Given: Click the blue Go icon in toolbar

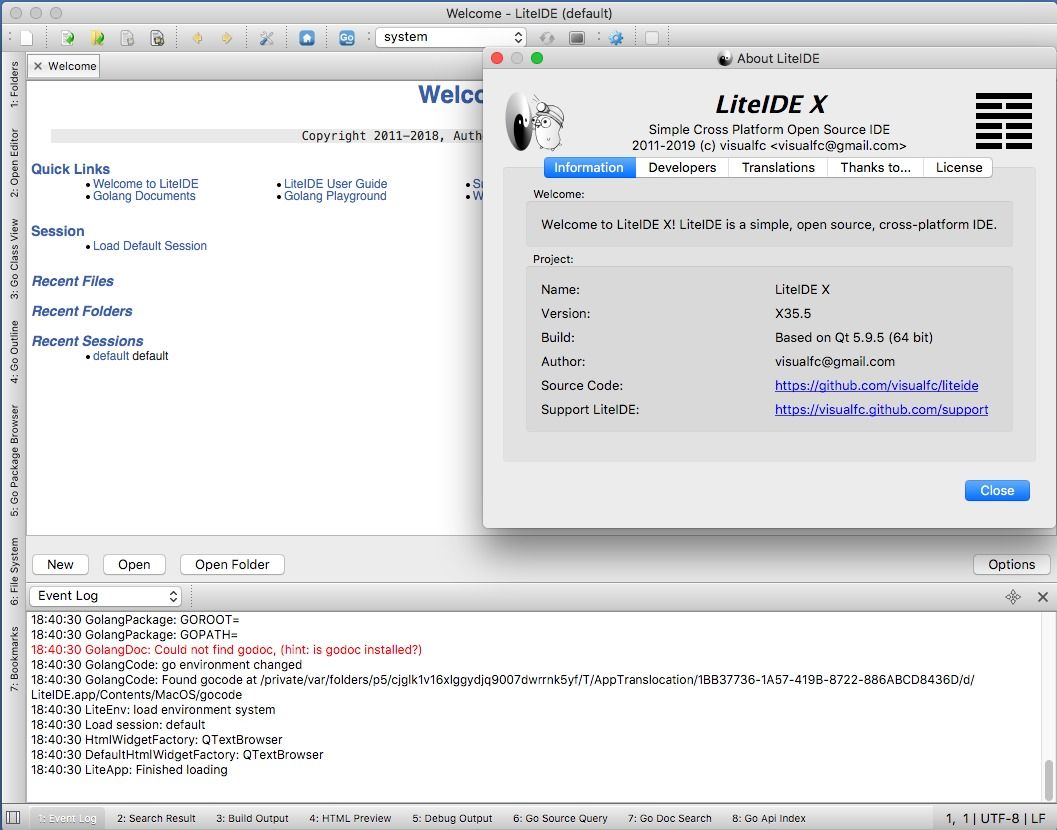Looking at the screenshot, I should 346,38.
